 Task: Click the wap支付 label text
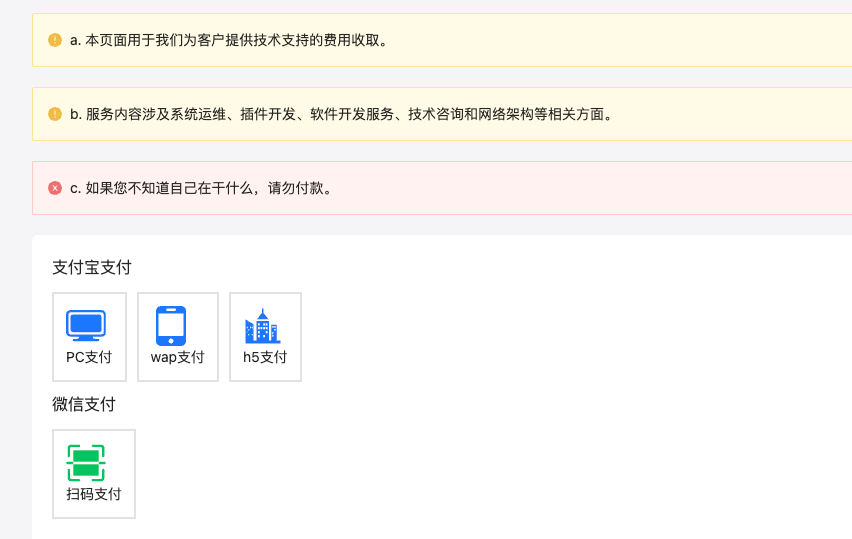coord(178,357)
